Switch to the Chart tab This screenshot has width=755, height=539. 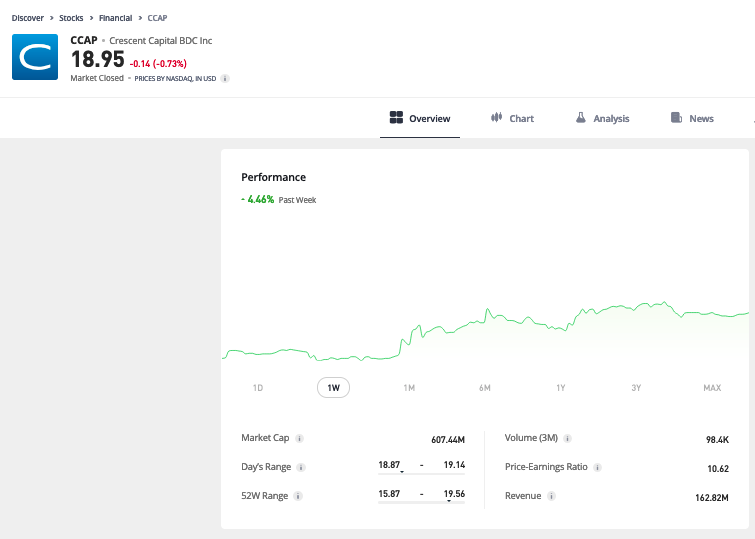coord(512,118)
